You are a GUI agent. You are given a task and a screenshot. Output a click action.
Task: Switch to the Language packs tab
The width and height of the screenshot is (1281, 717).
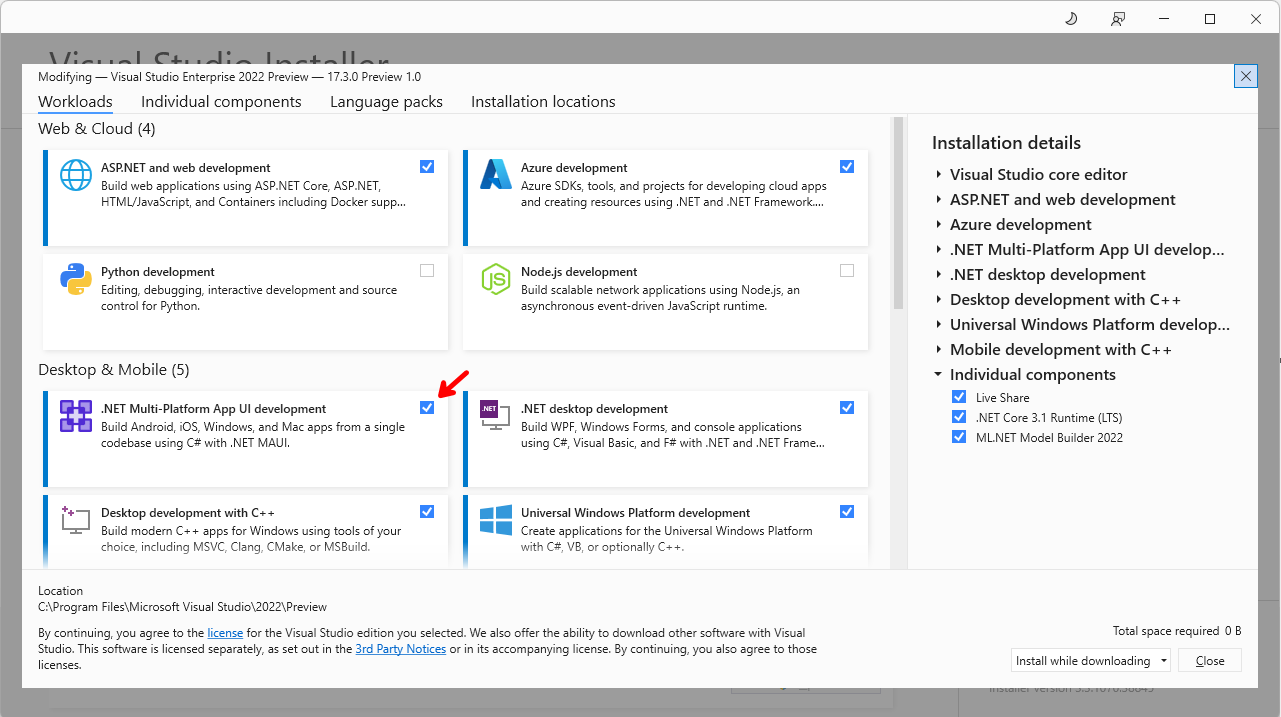pos(386,102)
